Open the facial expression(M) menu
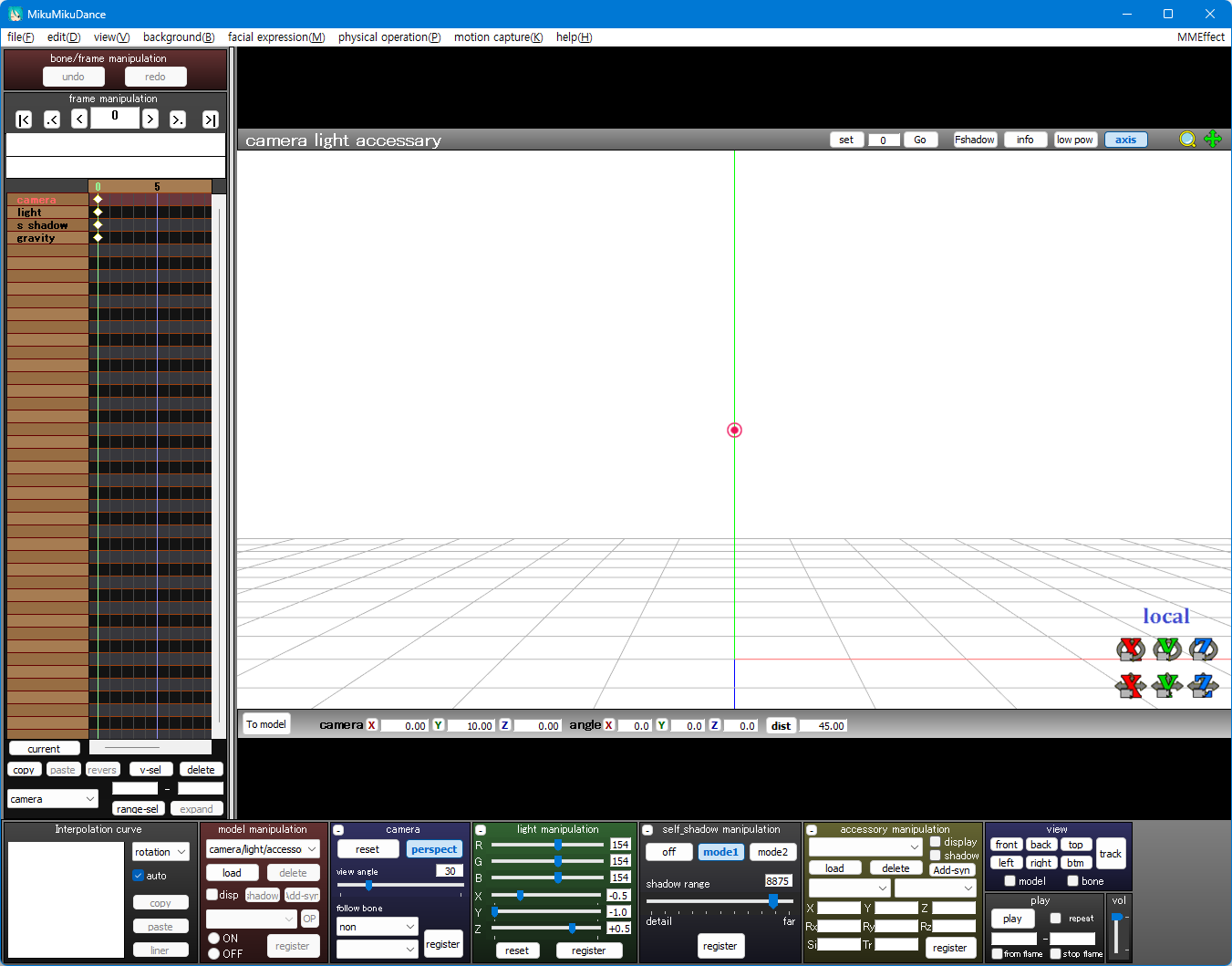 pos(276,37)
